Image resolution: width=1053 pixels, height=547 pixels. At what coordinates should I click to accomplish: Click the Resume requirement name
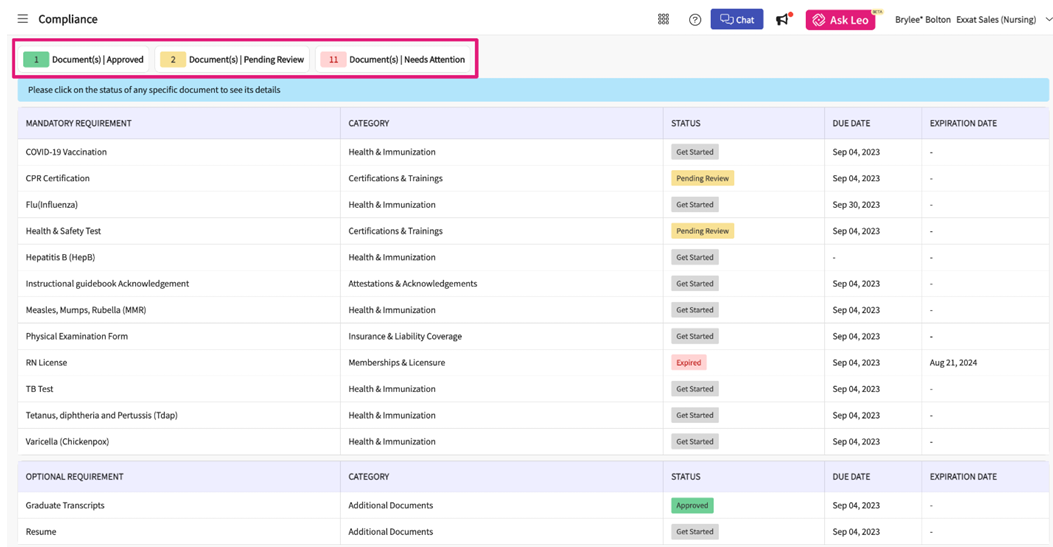tap(41, 532)
